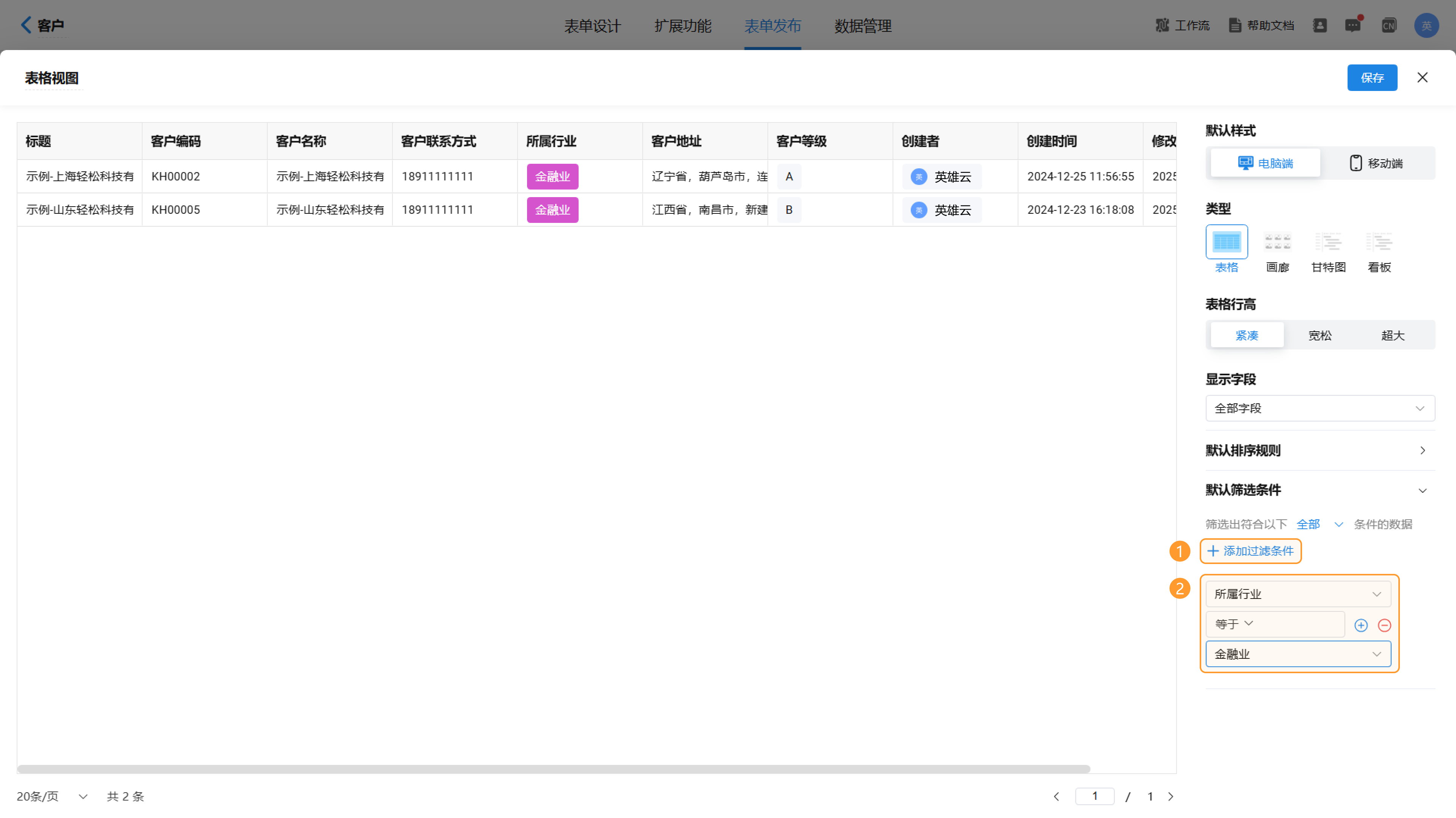Click the page number input field

point(1094,796)
